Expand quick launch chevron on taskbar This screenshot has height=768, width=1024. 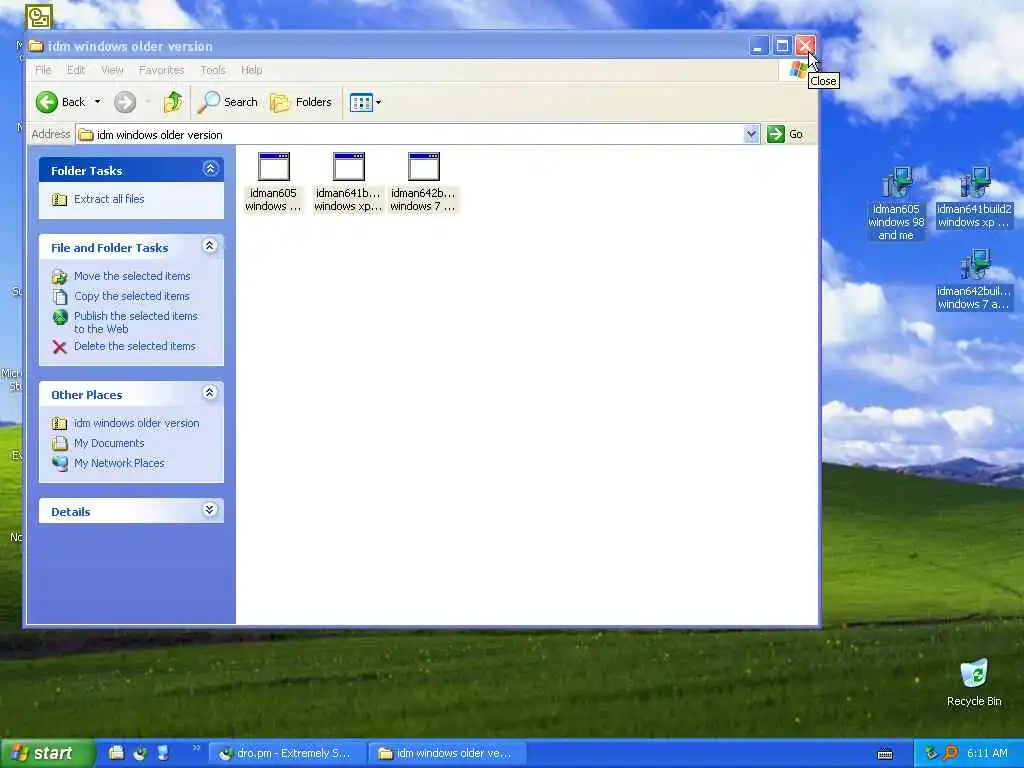(x=196, y=748)
